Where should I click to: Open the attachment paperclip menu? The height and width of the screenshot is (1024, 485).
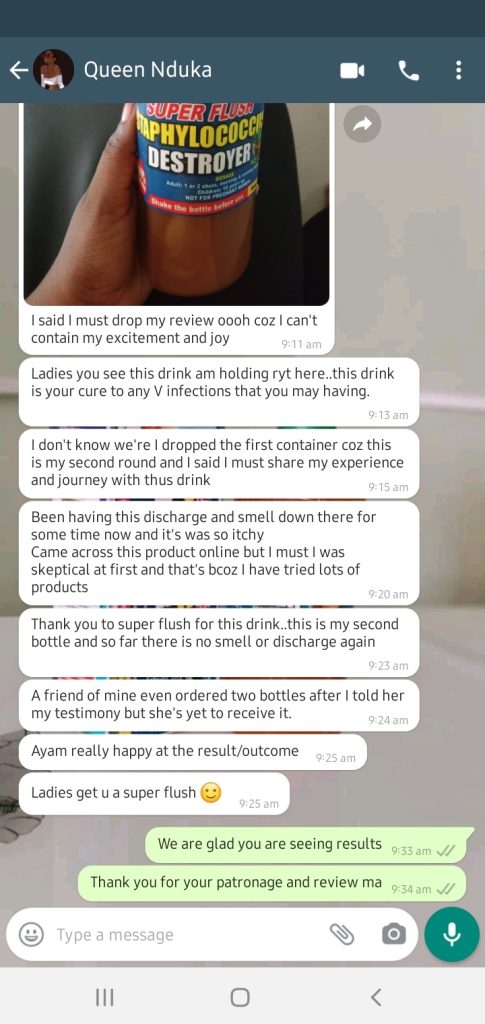pyautogui.click(x=341, y=935)
